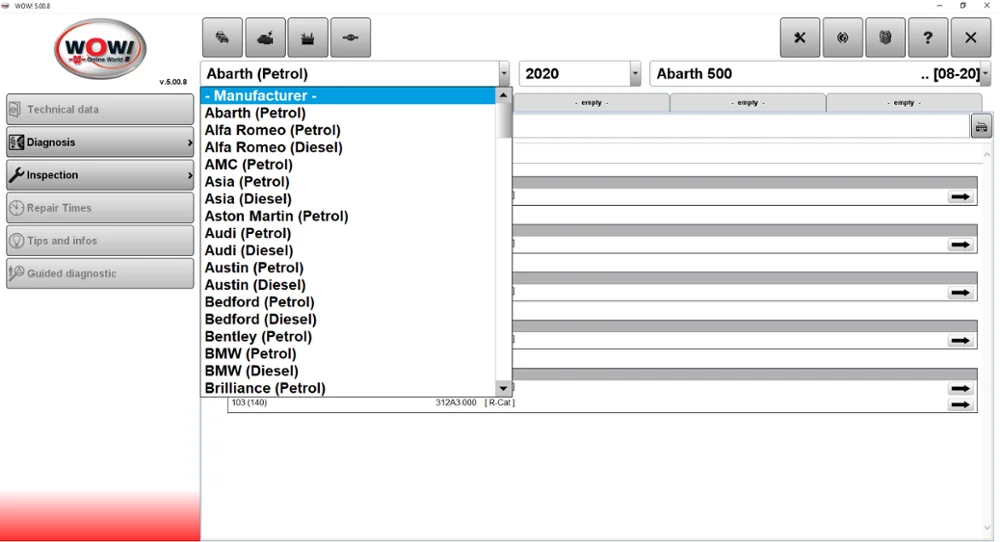The height and width of the screenshot is (542, 1000).
Task: Choose Brilliance (Petrol)
Action: 348,388
